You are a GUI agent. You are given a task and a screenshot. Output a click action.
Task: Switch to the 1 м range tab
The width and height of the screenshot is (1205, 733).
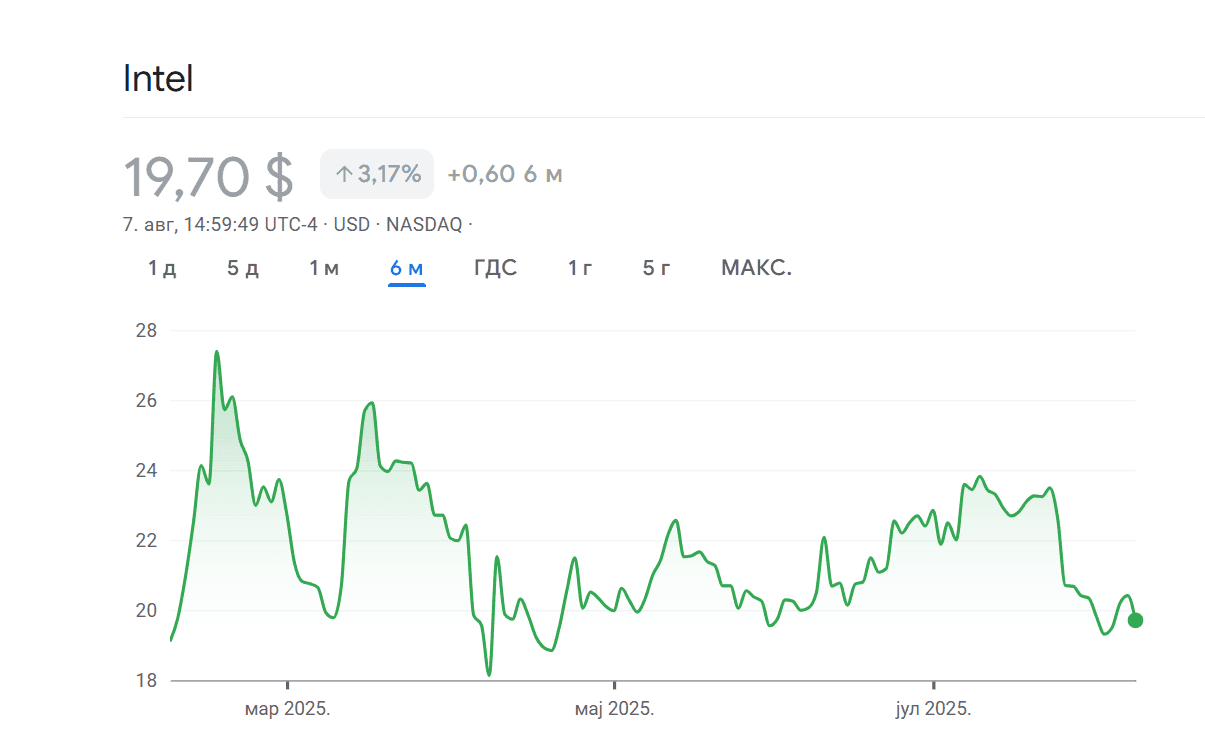(324, 268)
